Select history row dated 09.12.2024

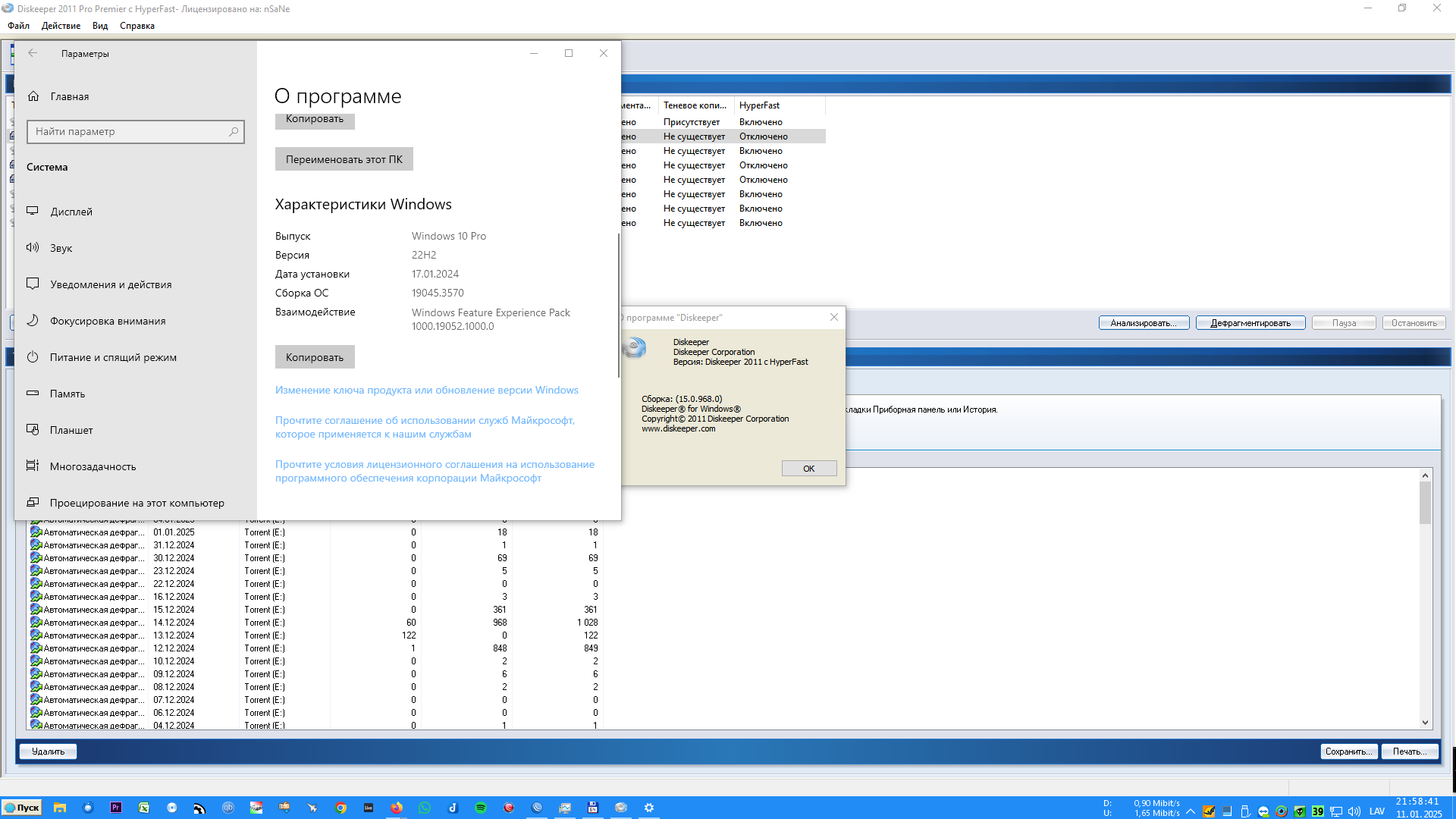(x=315, y=674)
